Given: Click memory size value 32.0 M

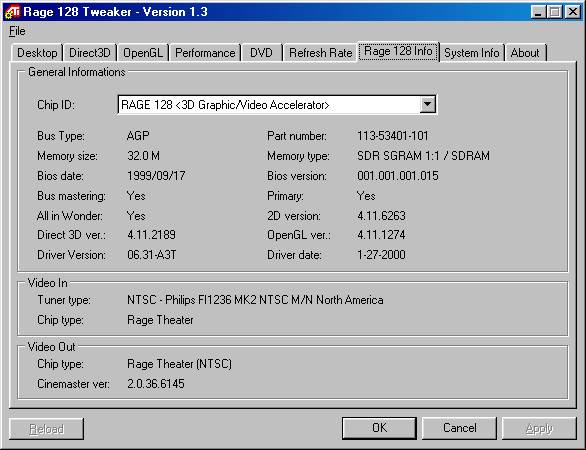Looking at the screenshot, I should [144, 155].
